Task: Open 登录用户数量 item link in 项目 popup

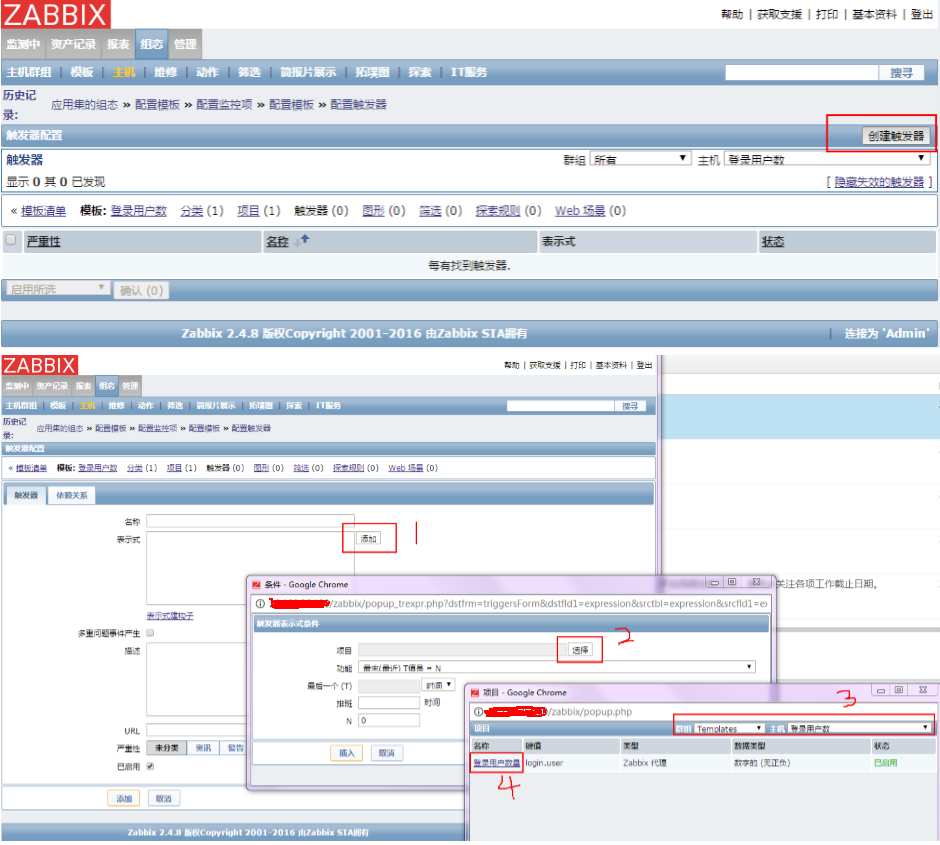Action: pyautogui.click(x=496, y=763)
